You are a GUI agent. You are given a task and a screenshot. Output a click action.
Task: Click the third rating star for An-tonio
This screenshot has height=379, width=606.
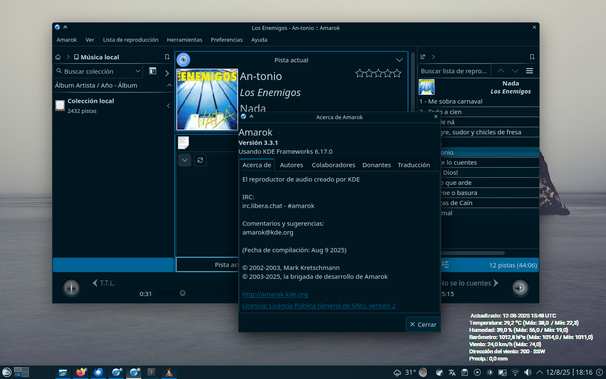(378, 73)
